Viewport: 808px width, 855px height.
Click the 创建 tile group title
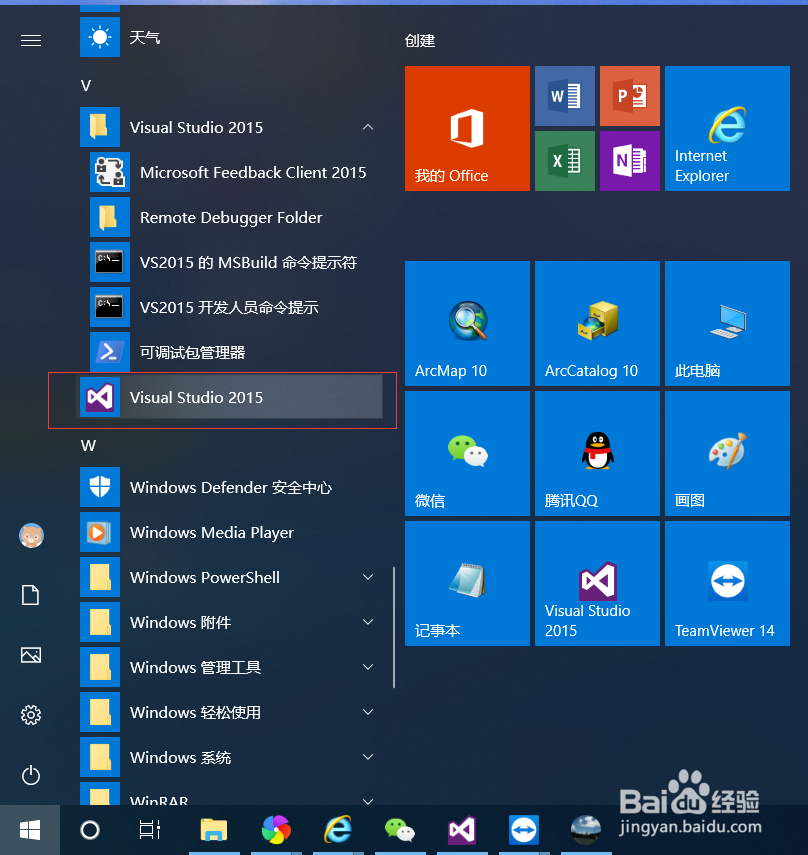(420, 41)
